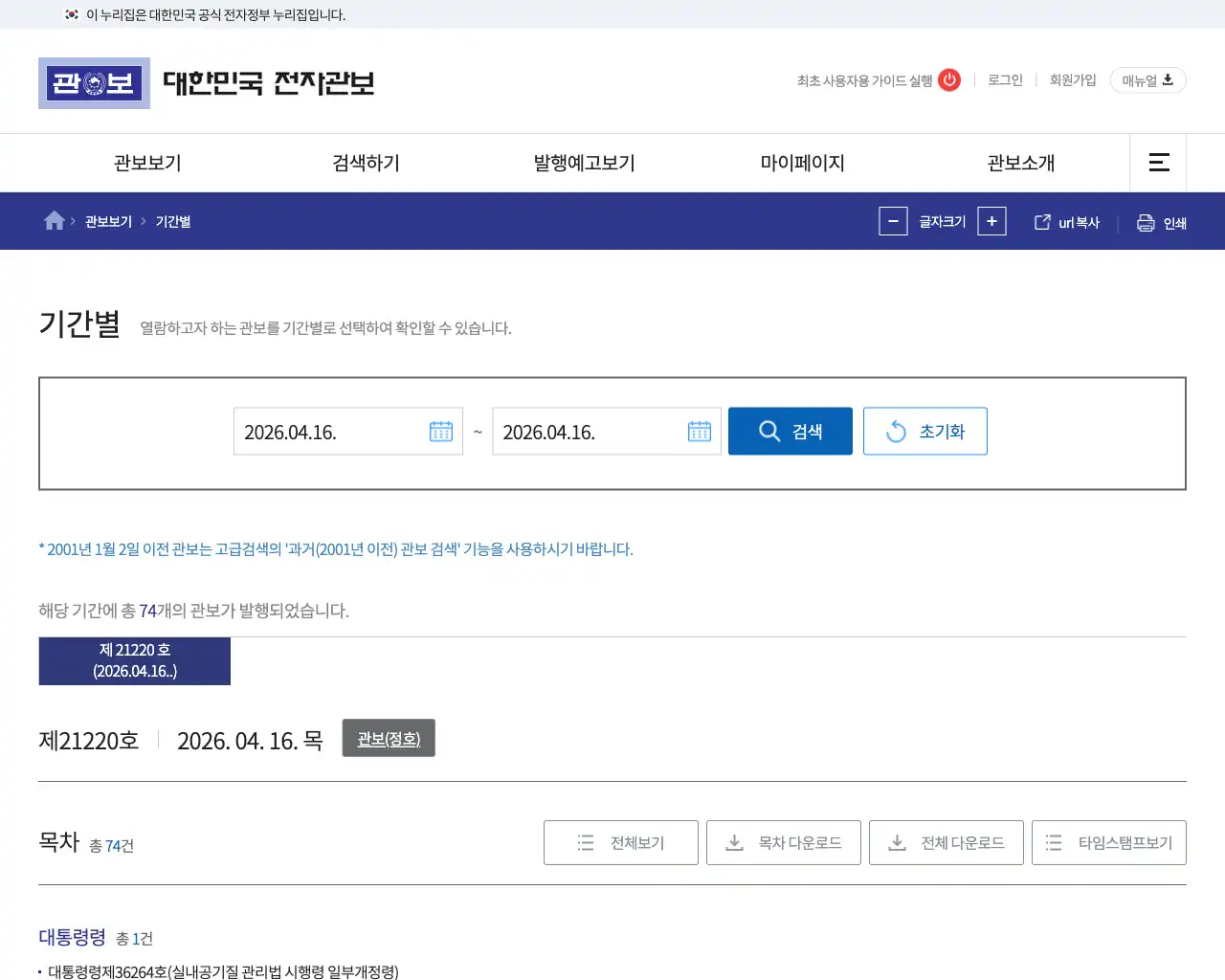
Task: Click the 관보(정호) button
Action: (x=388, y=738)
